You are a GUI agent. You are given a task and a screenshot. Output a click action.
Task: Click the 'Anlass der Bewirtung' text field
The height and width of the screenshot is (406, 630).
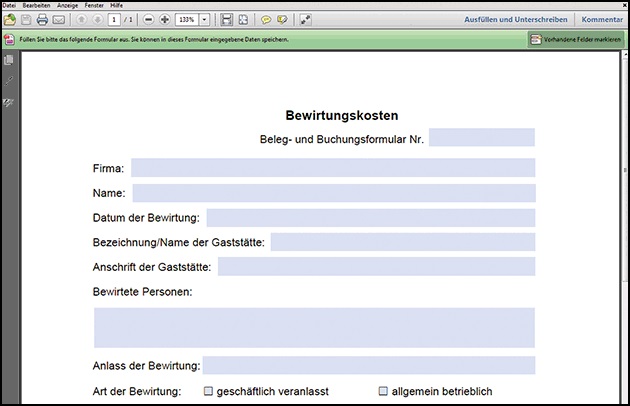(368, 365)
